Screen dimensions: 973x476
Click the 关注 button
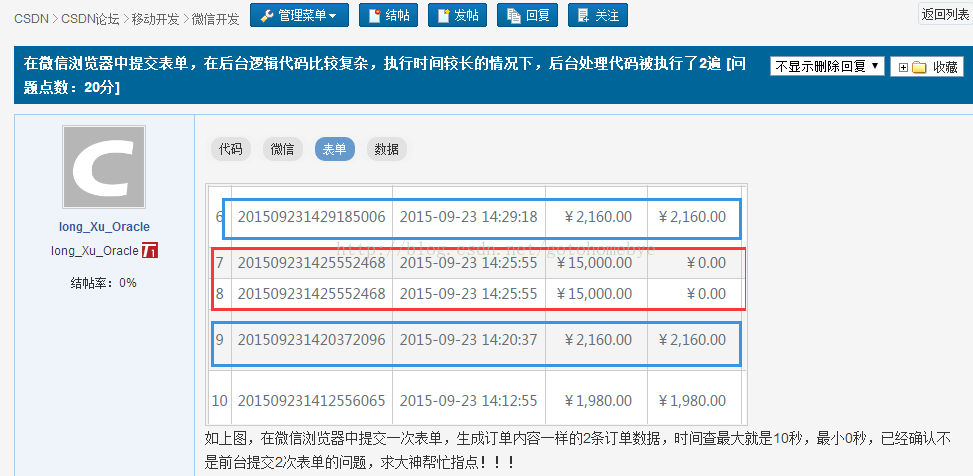[598, 16]
